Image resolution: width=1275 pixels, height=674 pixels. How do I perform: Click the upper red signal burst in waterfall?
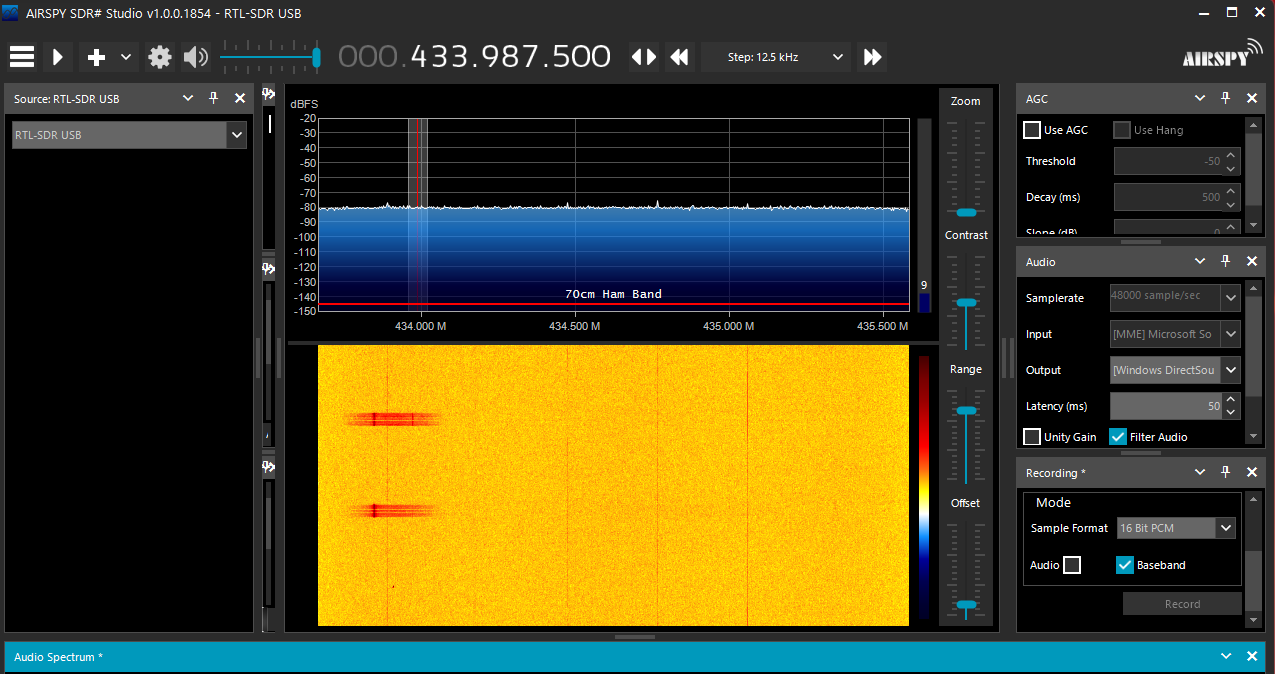(393, 418)
